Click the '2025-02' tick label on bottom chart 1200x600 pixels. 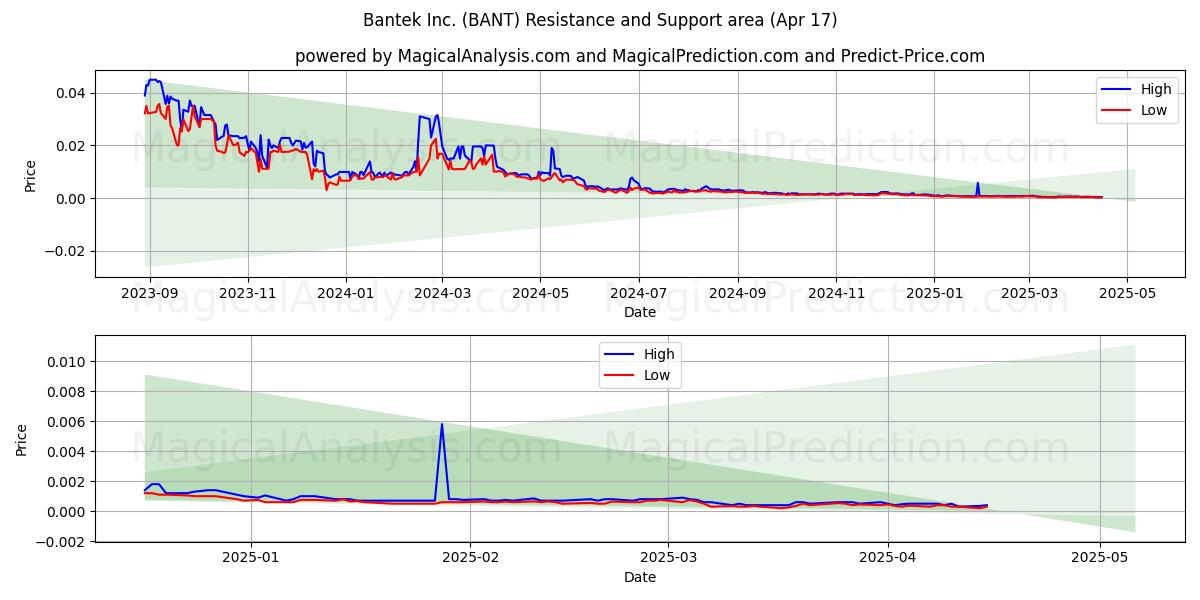point(470,558)
